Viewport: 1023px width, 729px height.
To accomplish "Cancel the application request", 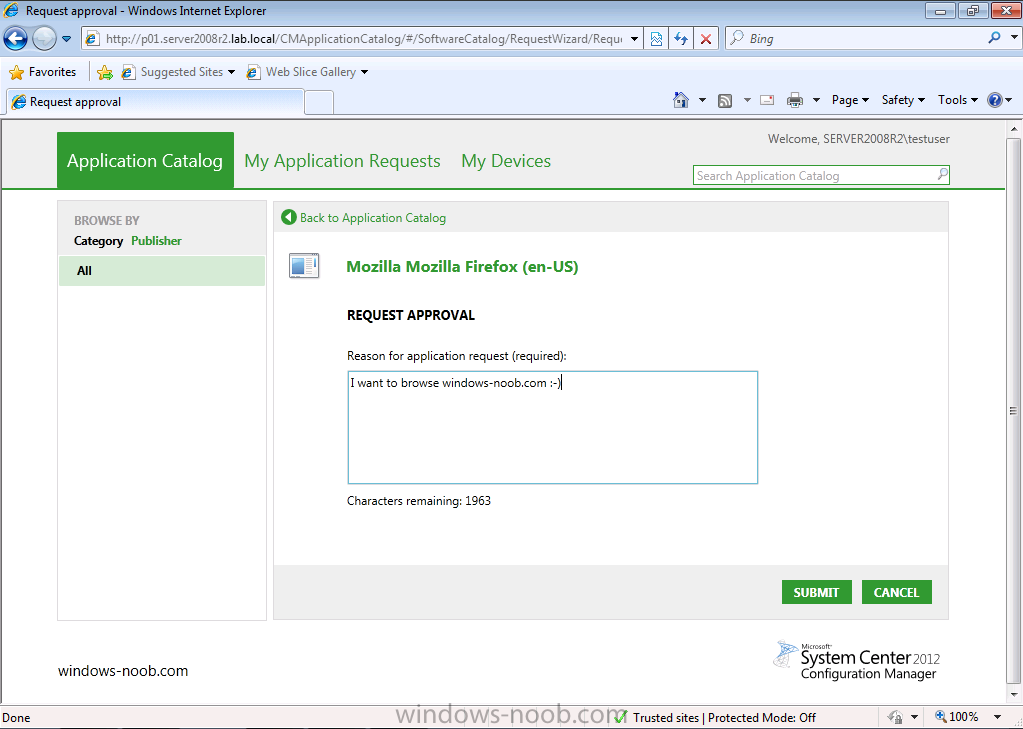I will pyautogui.click(x=896, y=592).
